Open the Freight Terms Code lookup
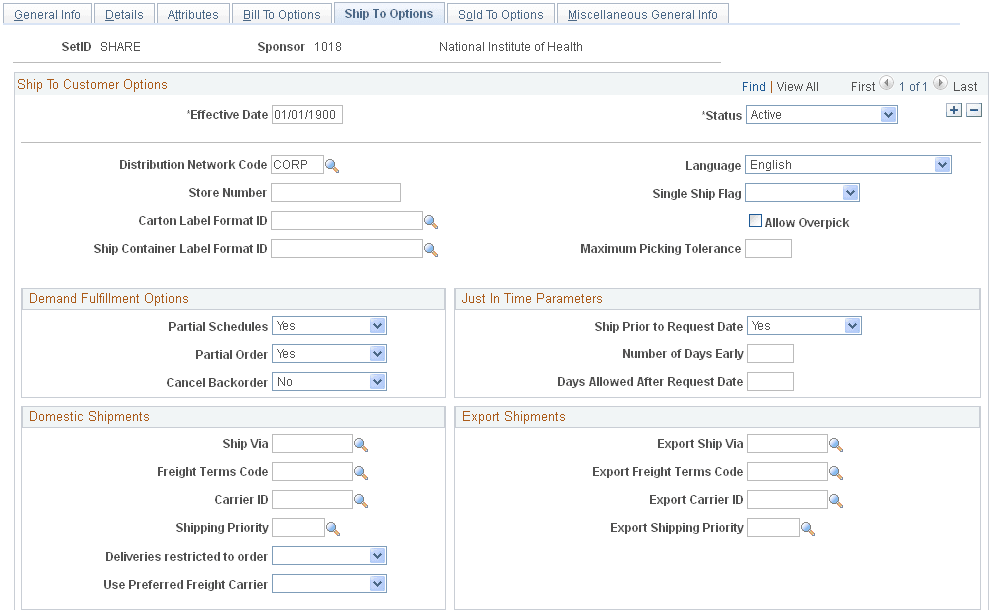 pyautogui.click(x=361, y=471)
